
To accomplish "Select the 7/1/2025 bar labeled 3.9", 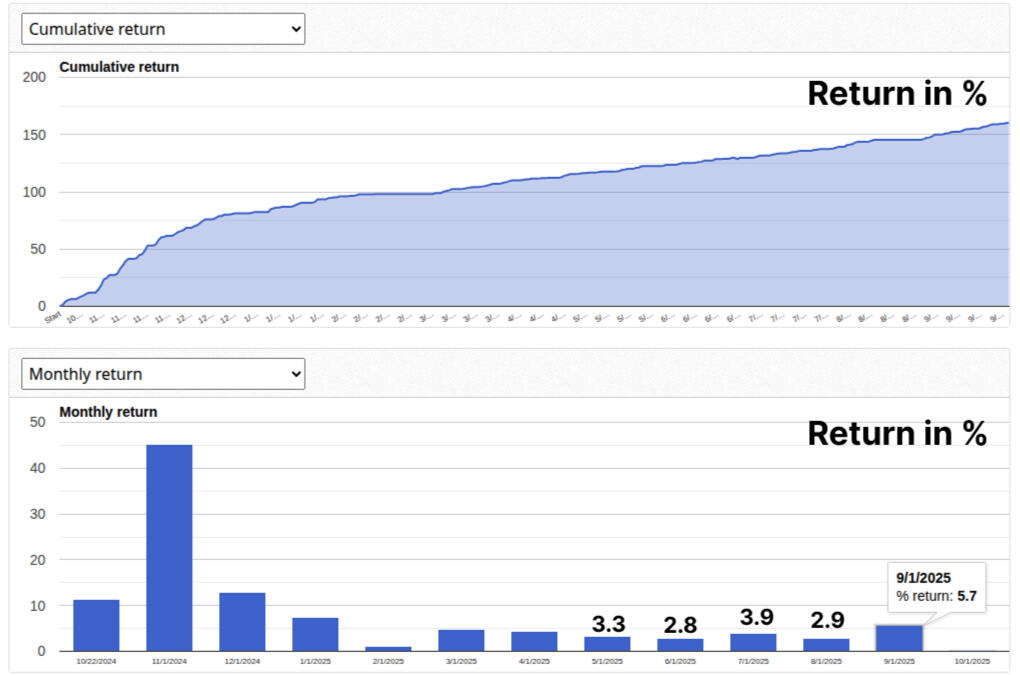I will click(753, 642).
